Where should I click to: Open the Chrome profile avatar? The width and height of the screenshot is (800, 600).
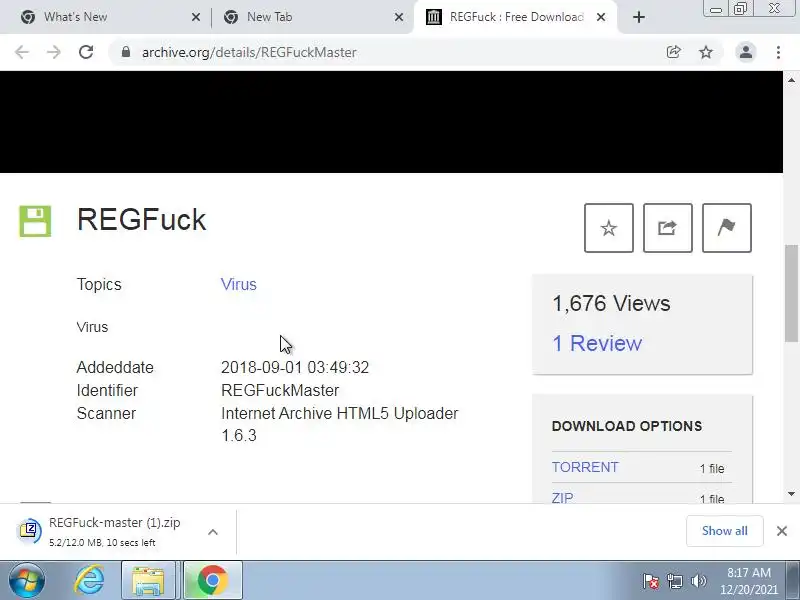point(745,52)
